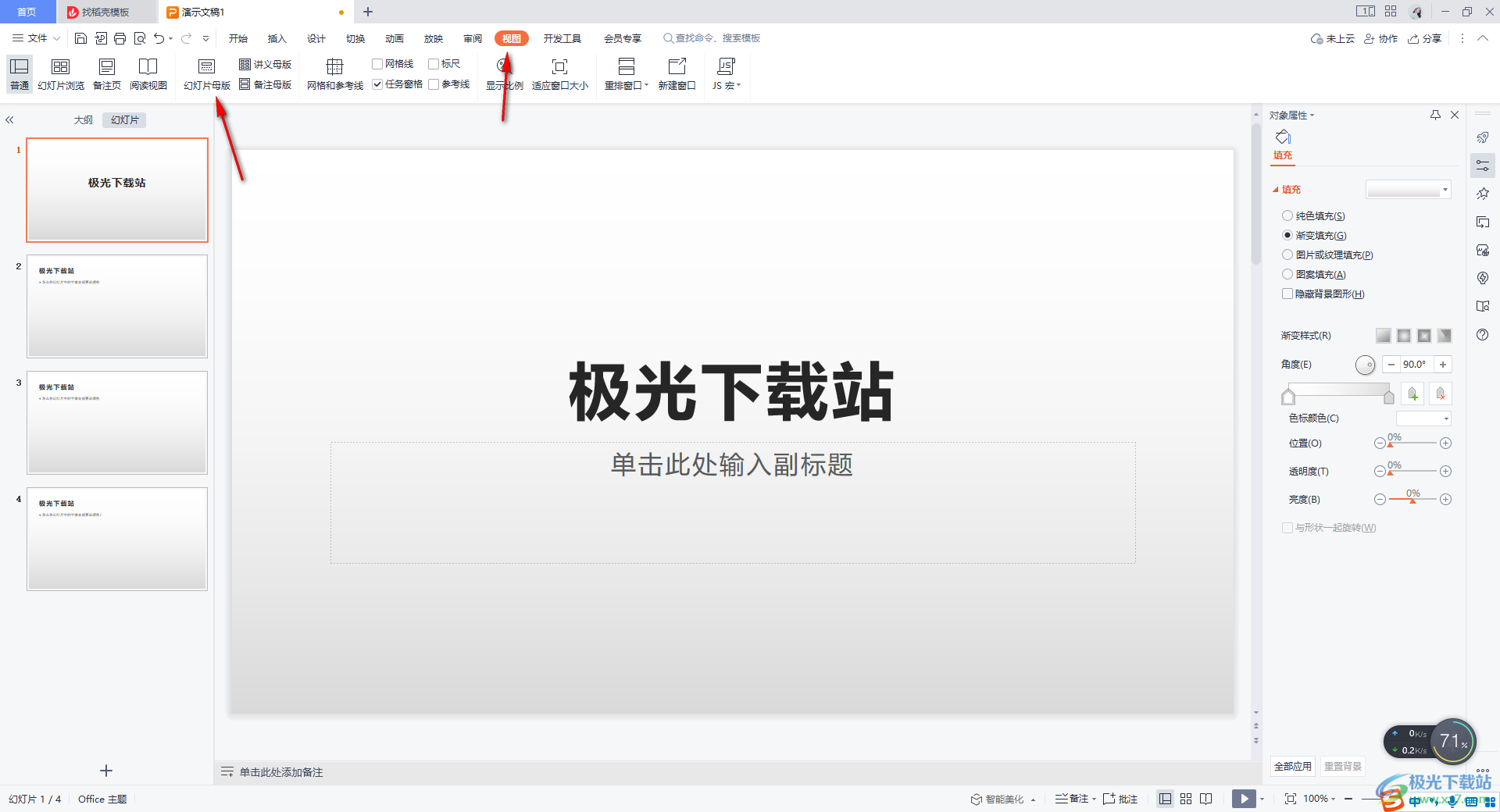Select 渐变填充 gradient fill radio

[1287, 235]
